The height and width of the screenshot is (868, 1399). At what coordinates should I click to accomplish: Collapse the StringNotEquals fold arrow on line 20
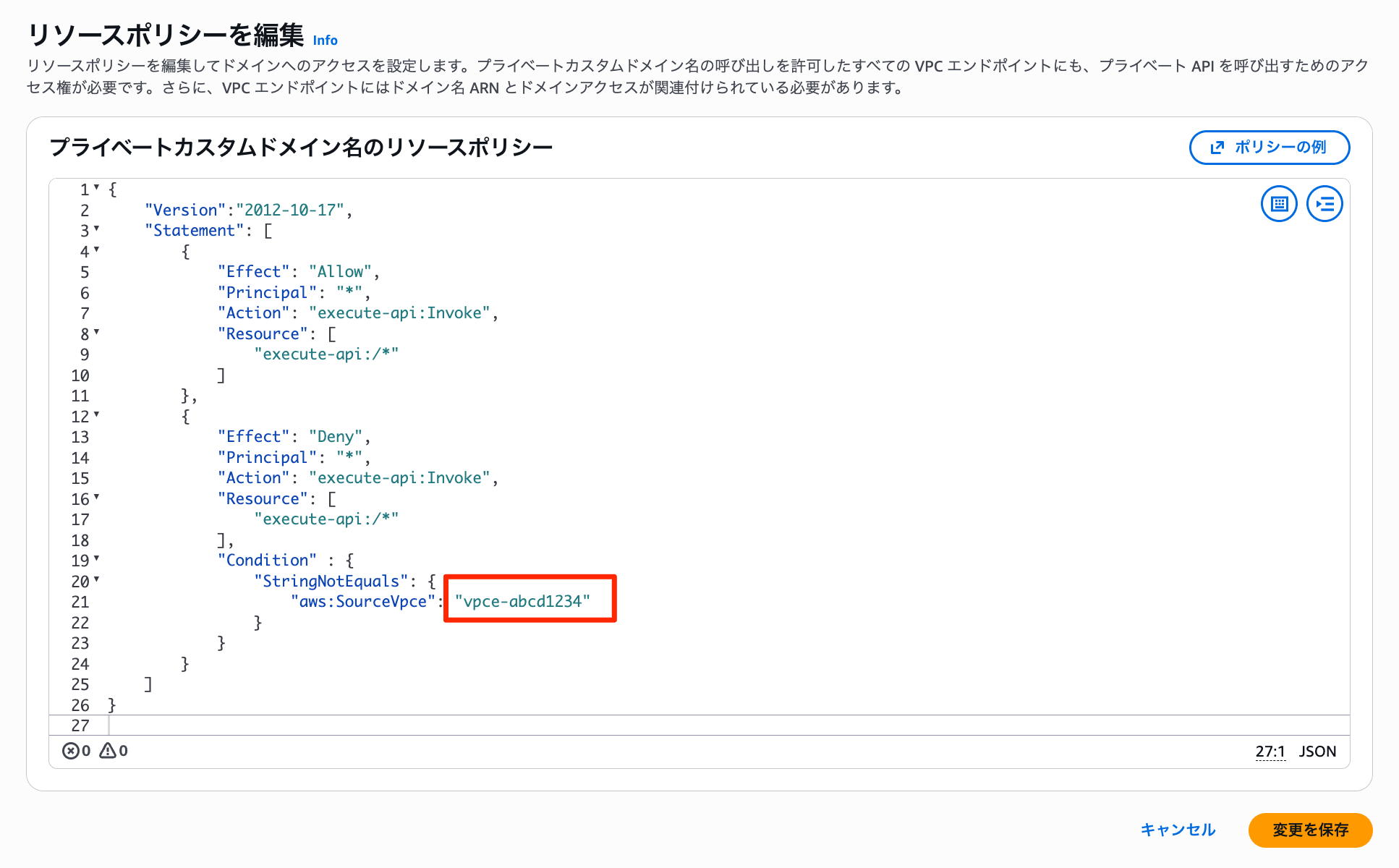(96, 580)
